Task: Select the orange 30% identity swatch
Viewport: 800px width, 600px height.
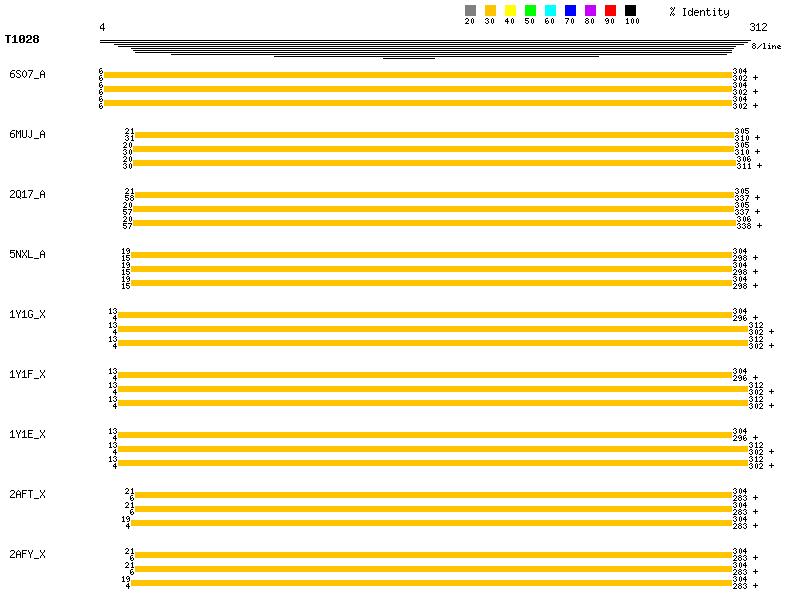Action: point(490,10)
